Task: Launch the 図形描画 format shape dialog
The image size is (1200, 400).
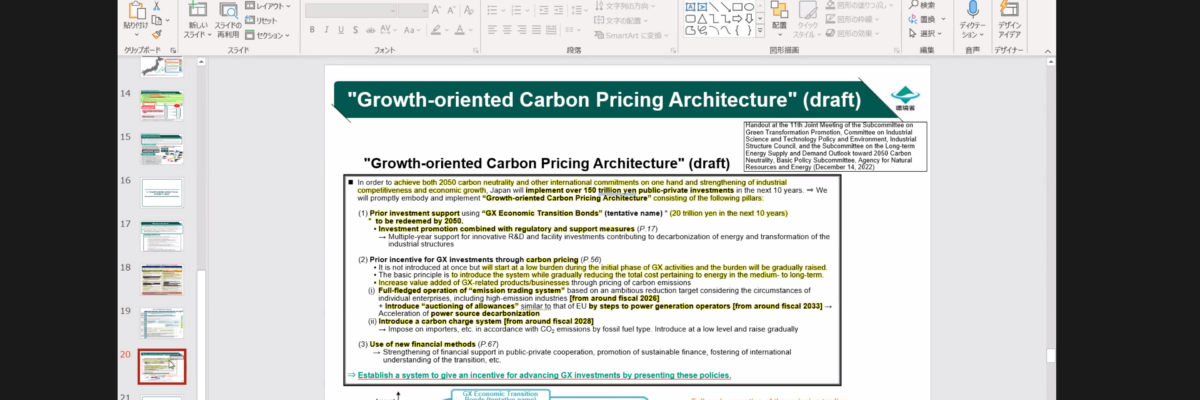Action: coord(897,50)
